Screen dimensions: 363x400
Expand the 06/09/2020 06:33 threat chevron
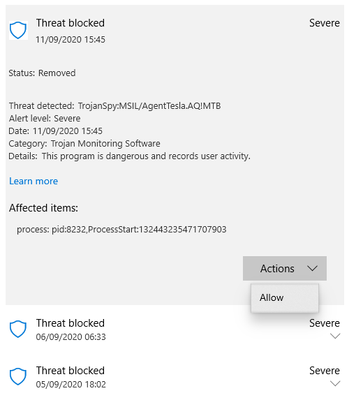[x=335, y=336]
